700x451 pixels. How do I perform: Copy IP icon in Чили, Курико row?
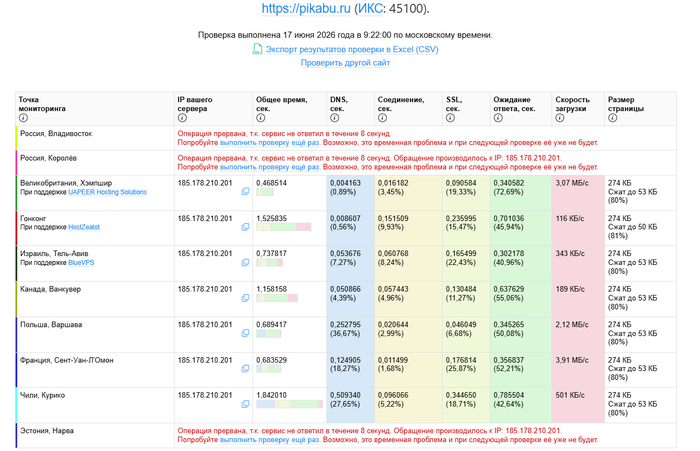[245, 404]
